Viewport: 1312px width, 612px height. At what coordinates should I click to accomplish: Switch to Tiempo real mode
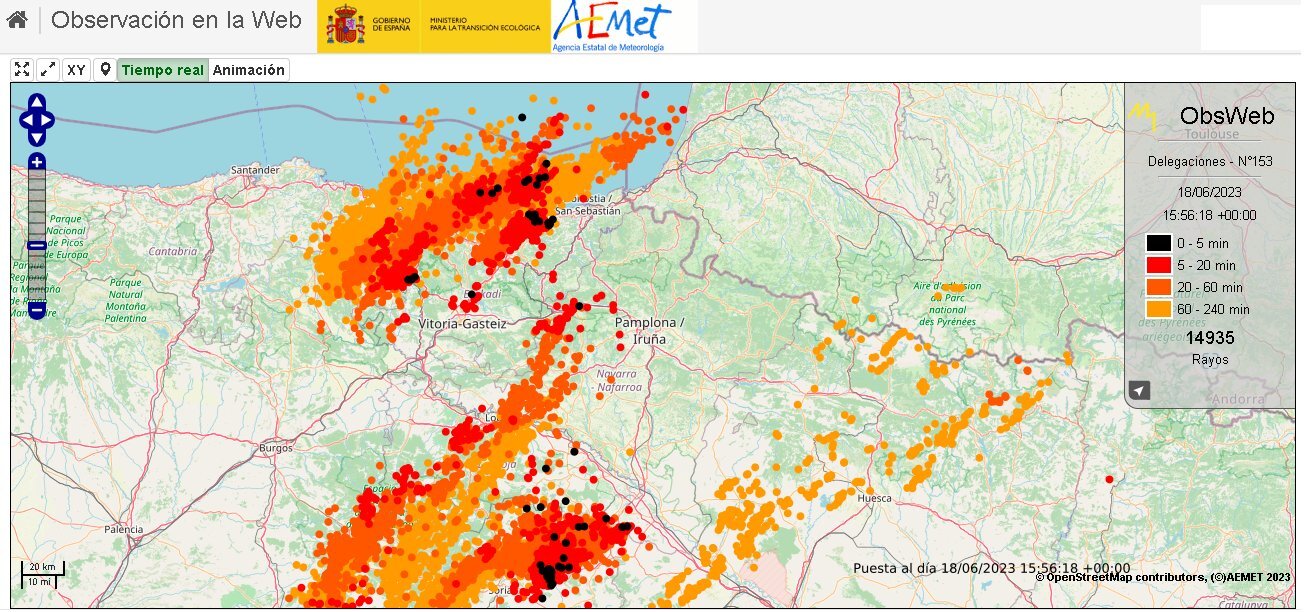click(162, 70)
